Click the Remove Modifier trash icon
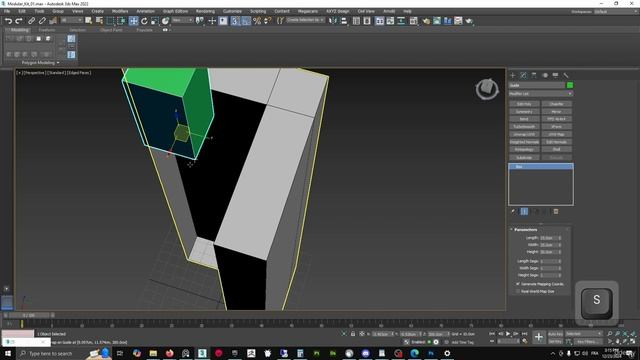 click(556, 211)
